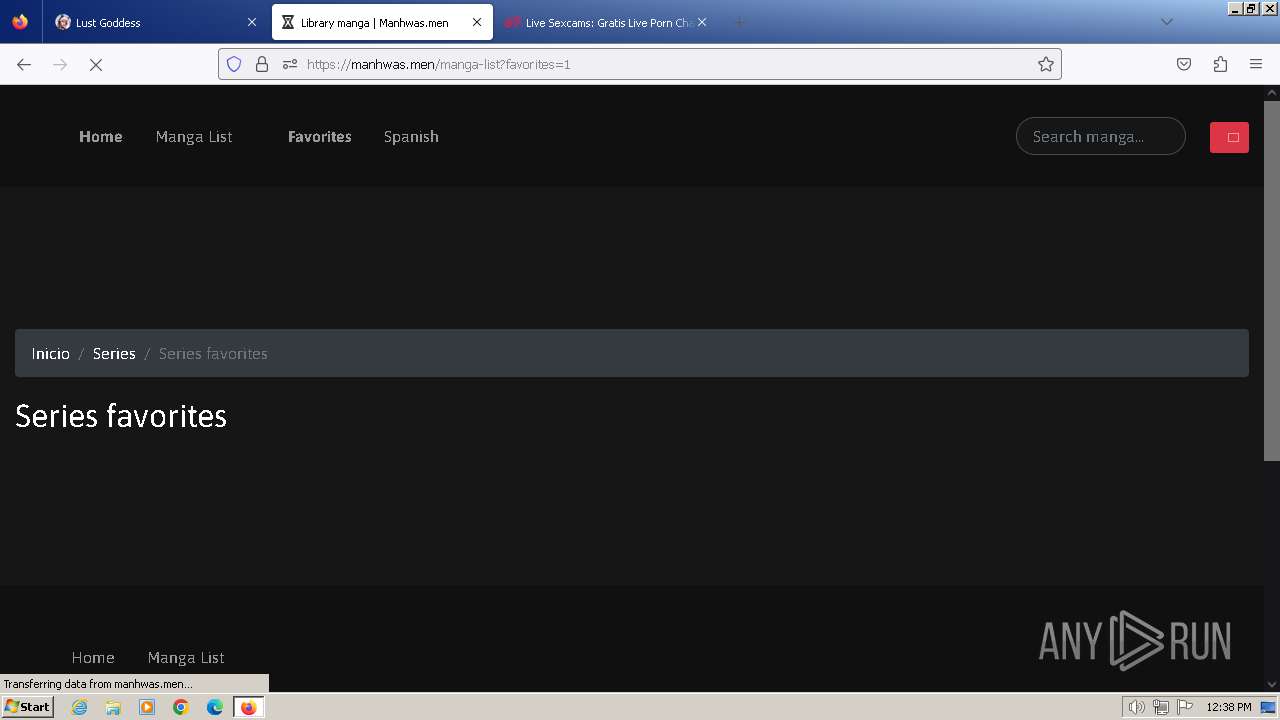Select Spanish in the top navigation
This screenshot has width=1280, height=720.
pos(411,137)
